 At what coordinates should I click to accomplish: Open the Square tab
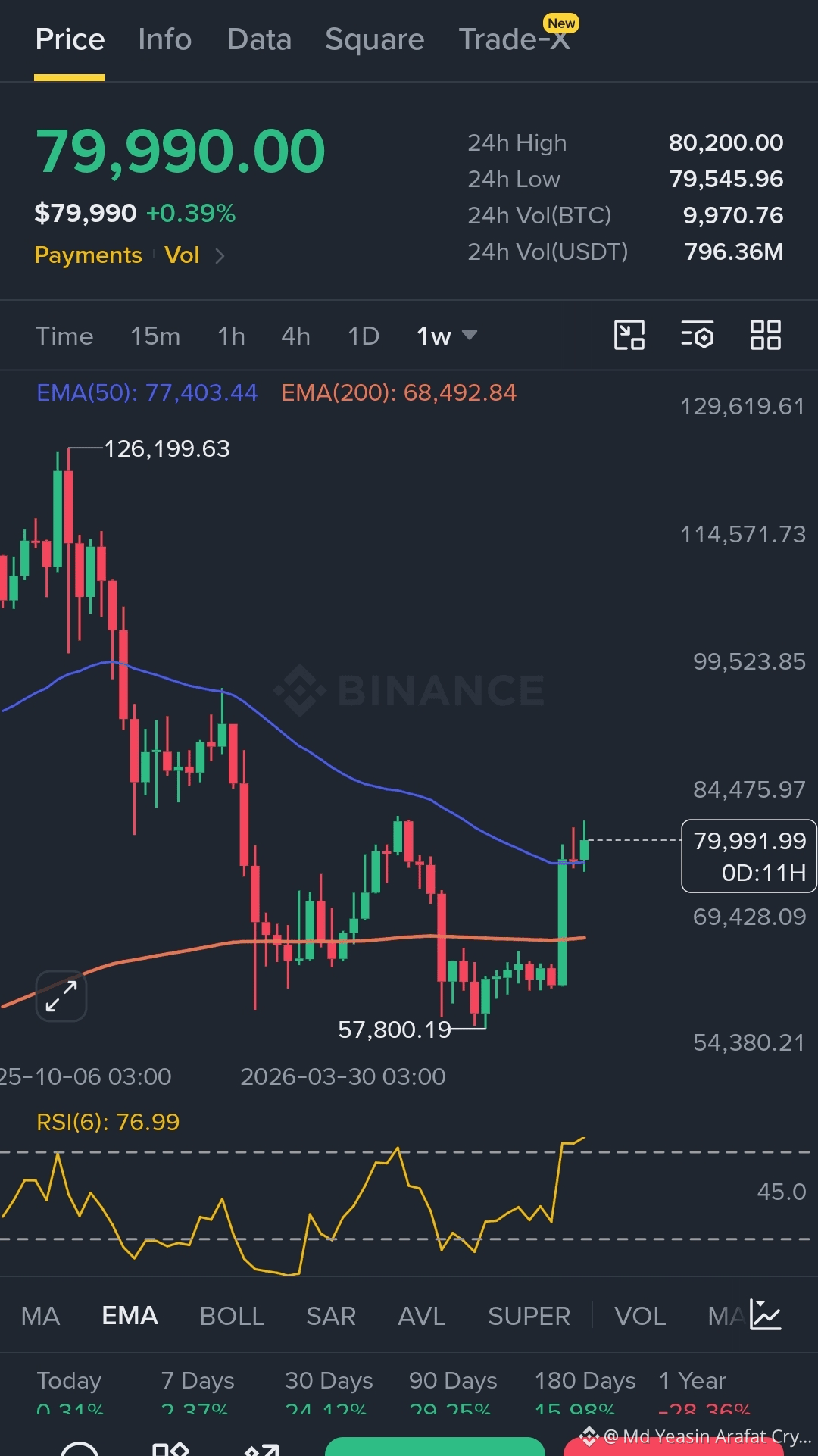click(x=374, y=39)
